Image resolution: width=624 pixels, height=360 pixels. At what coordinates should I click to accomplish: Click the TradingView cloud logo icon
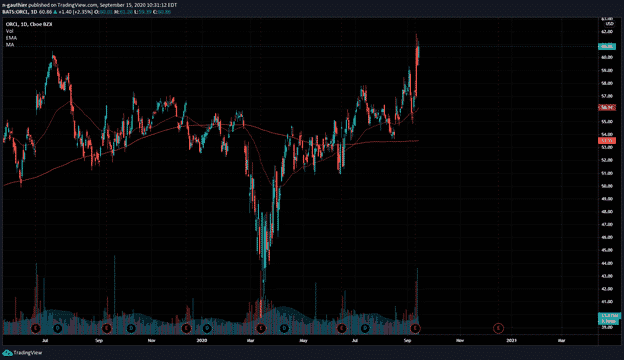coord(7,352)
